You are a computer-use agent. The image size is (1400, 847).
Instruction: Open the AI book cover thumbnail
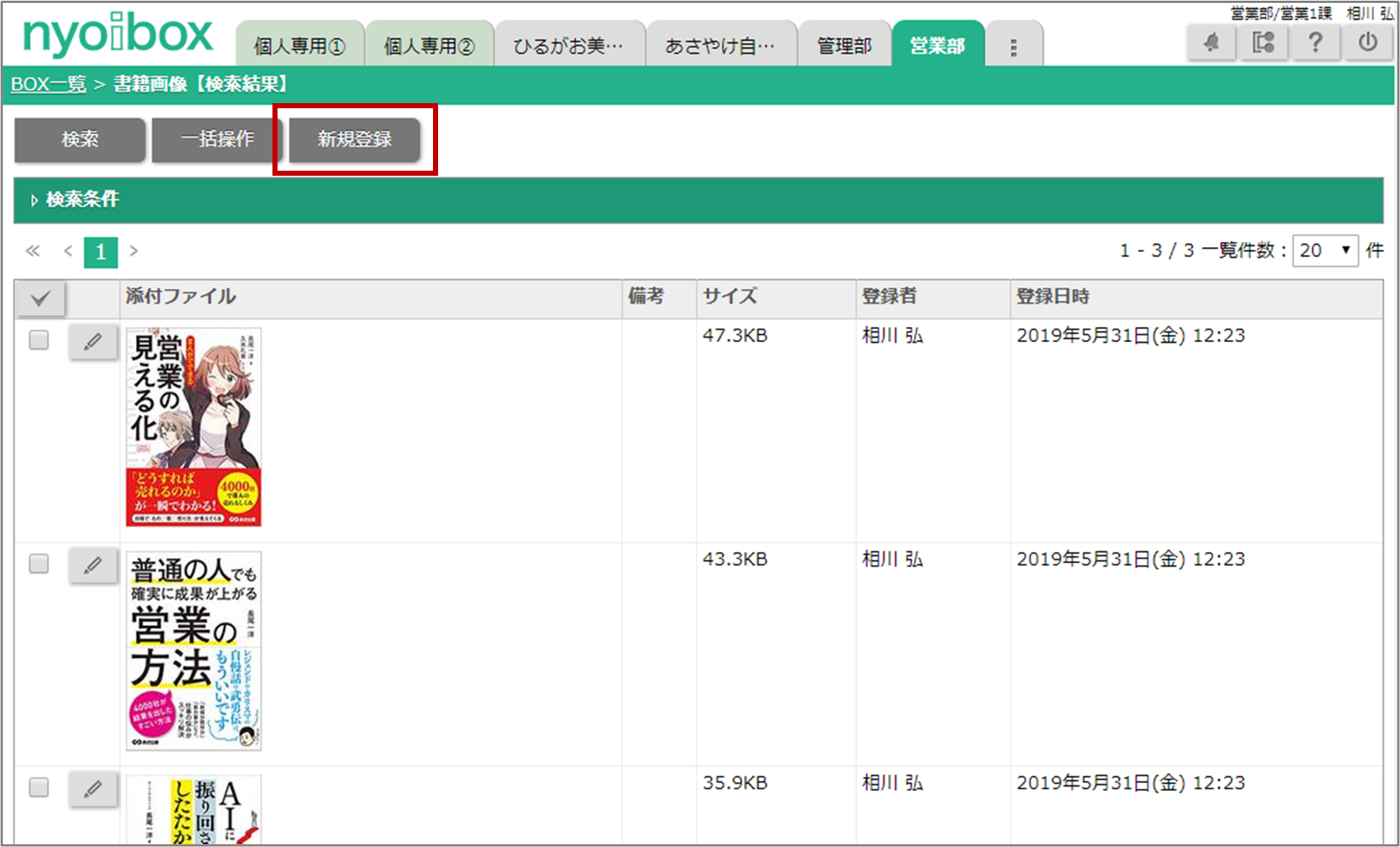pyautogui.click(x=194, y=809)
